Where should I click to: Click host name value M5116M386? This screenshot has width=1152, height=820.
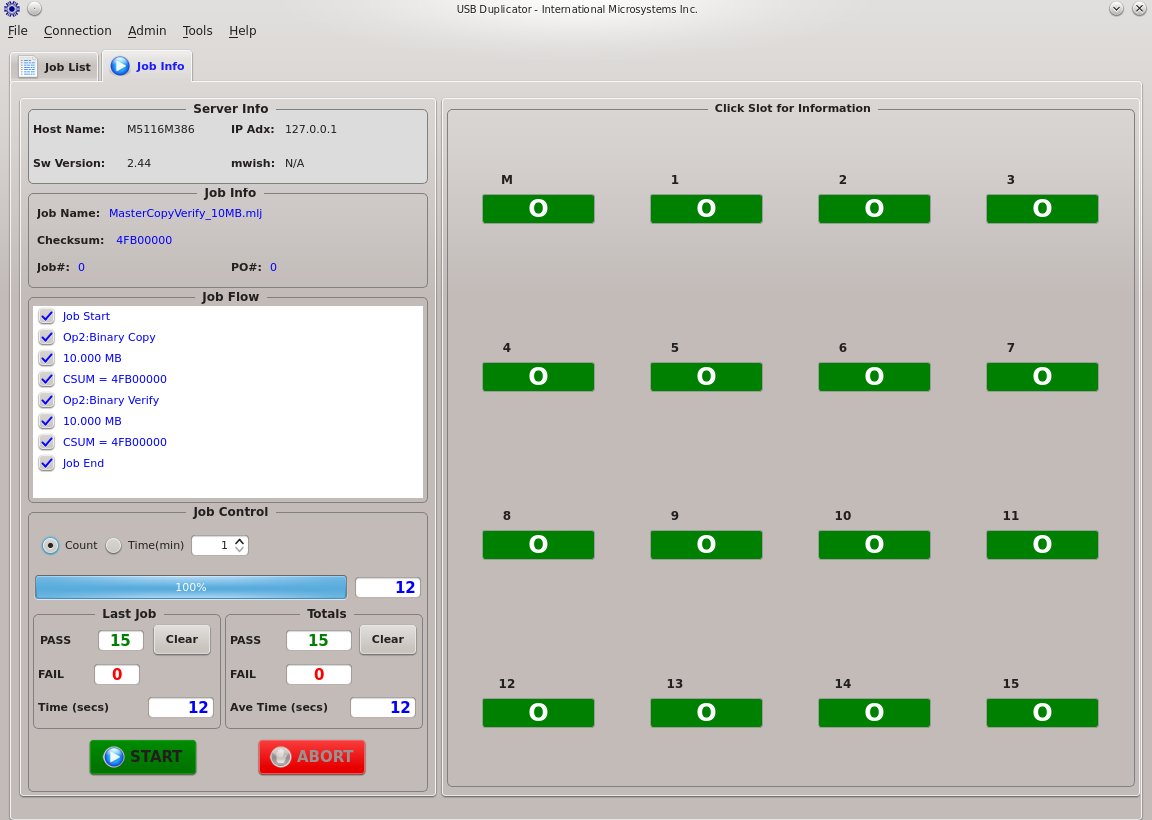pyautogui.click(x=161, y=129)
